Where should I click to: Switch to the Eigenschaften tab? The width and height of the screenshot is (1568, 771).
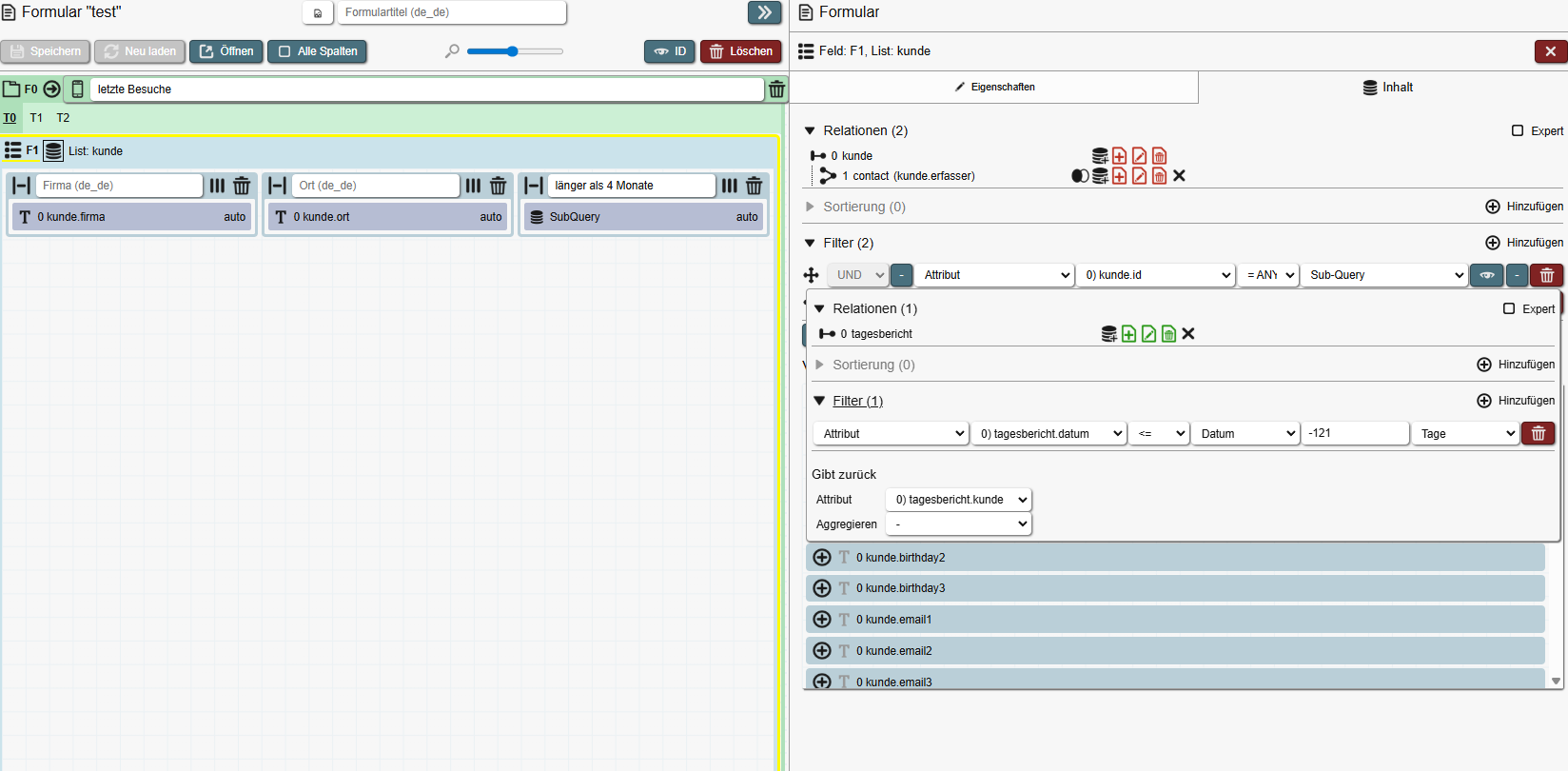coord(994,87)
